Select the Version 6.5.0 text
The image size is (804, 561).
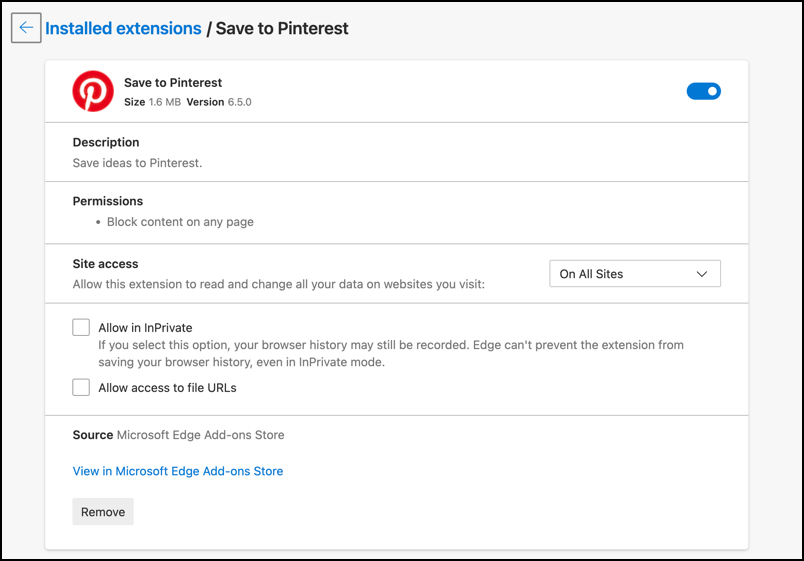coord(219,102)
